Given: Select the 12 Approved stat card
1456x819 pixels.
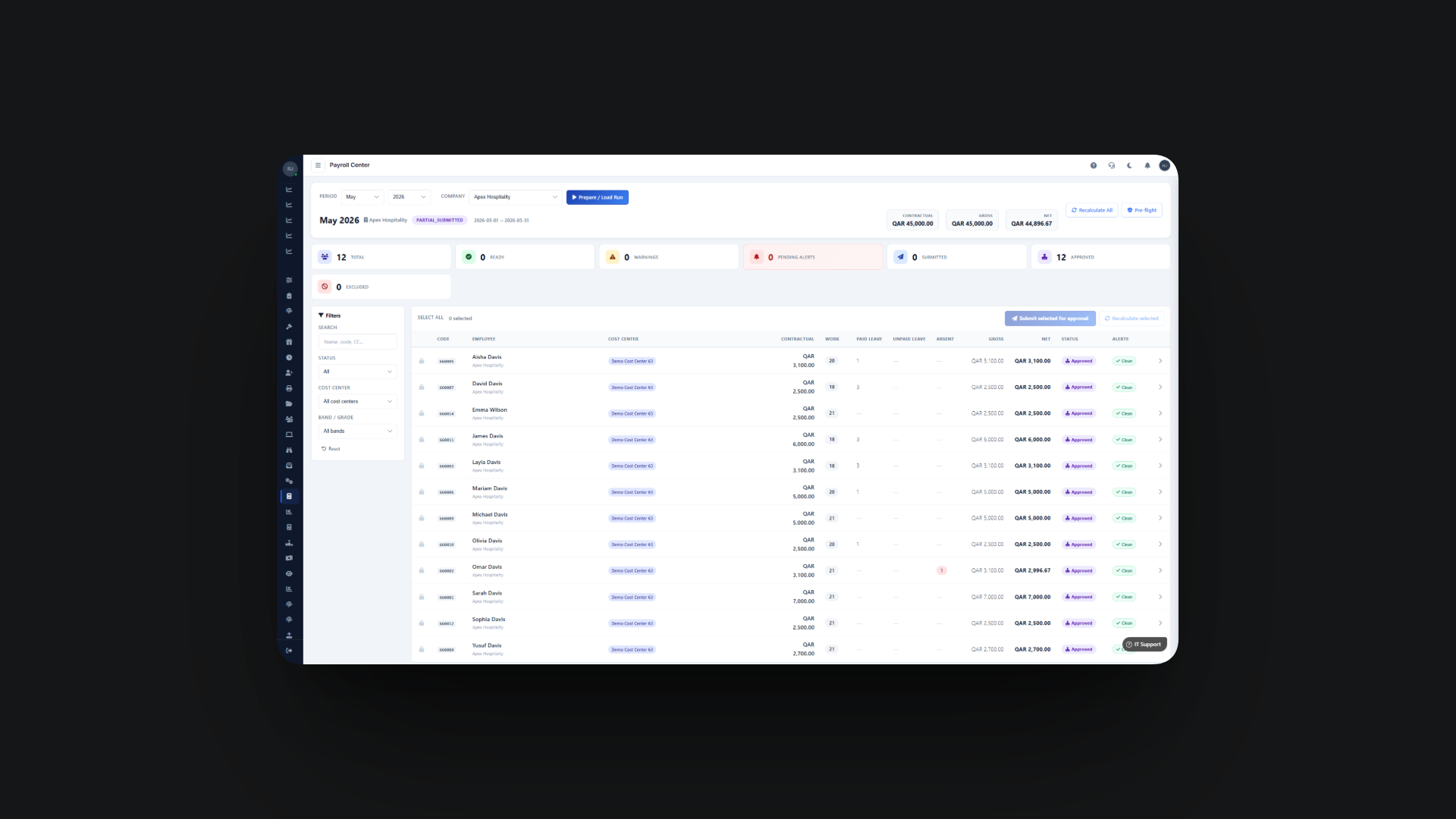Looking at the screenshot, I should pyautogui.click(x=1101, y=257).
